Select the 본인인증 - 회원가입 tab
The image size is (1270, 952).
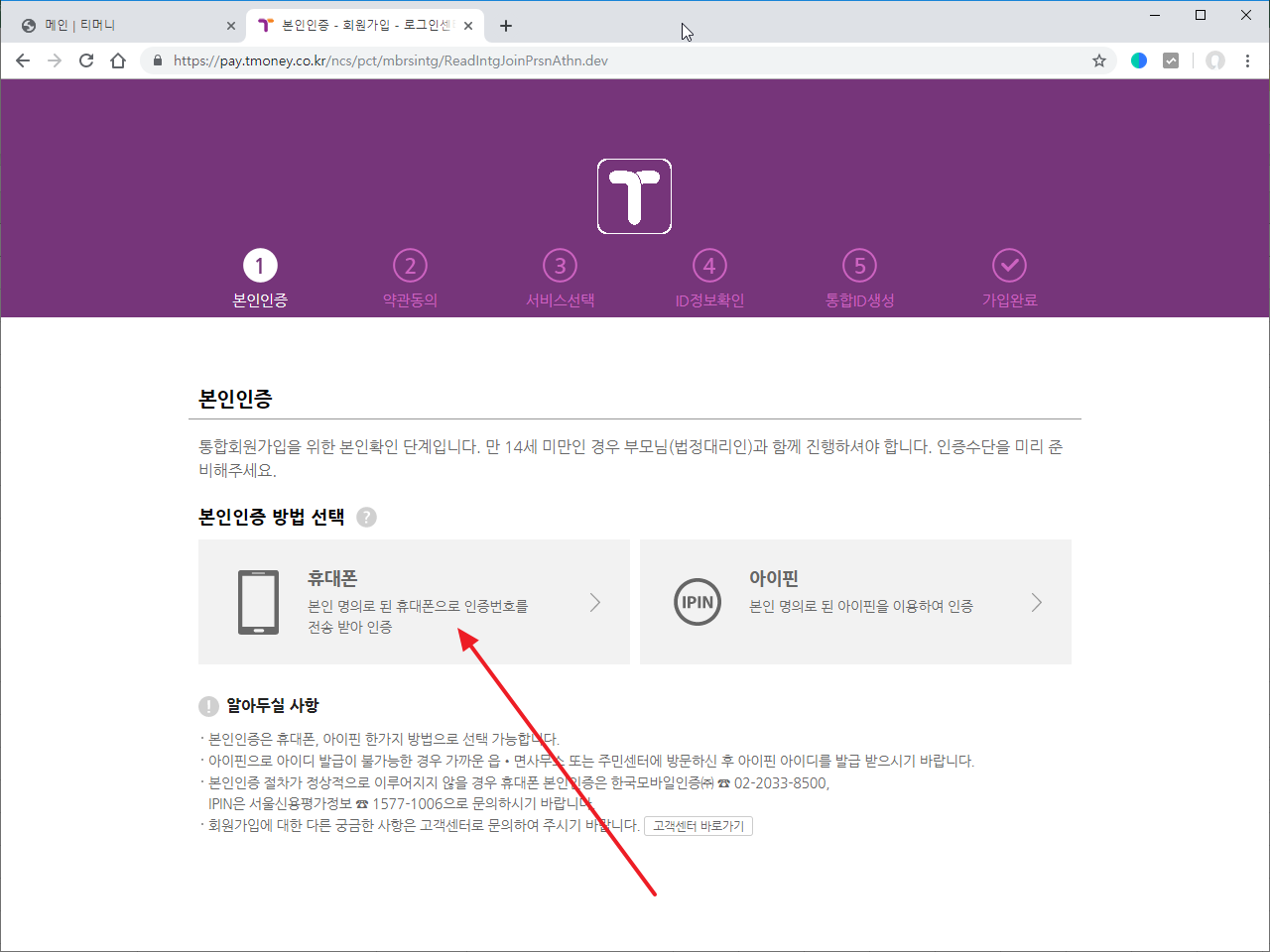(x=365, y=26)
